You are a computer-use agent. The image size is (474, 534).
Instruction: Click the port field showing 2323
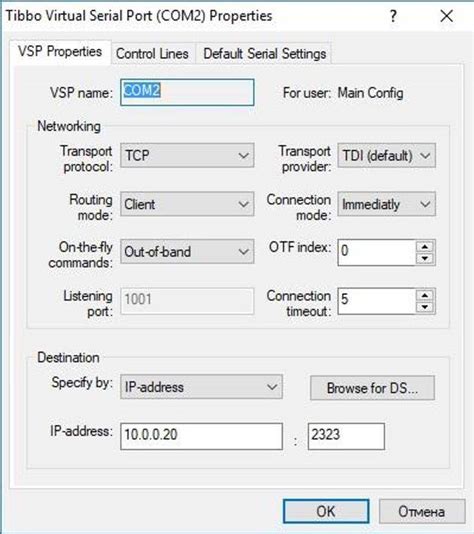tap(346, 436)
